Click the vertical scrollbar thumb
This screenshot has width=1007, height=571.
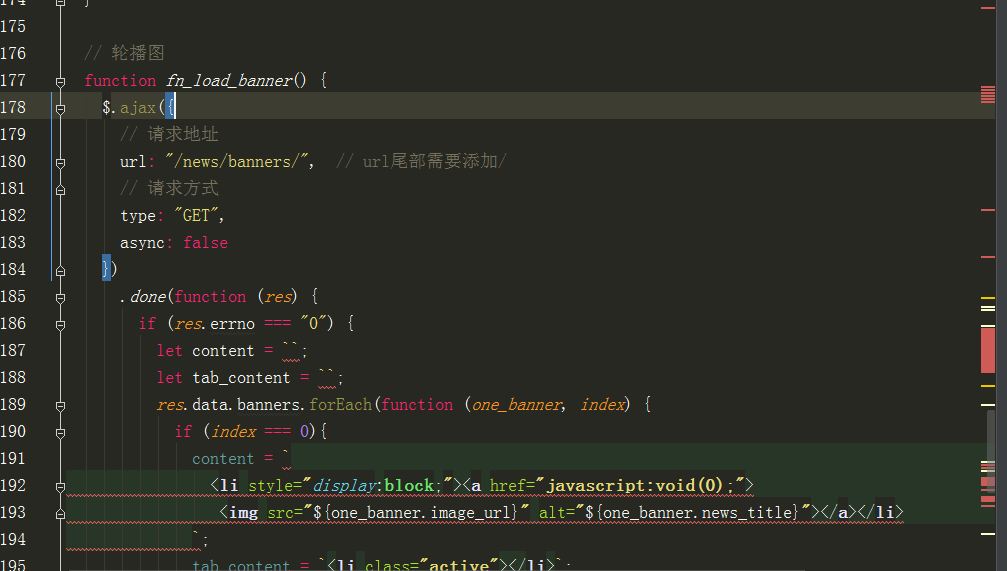pos(992,451)
